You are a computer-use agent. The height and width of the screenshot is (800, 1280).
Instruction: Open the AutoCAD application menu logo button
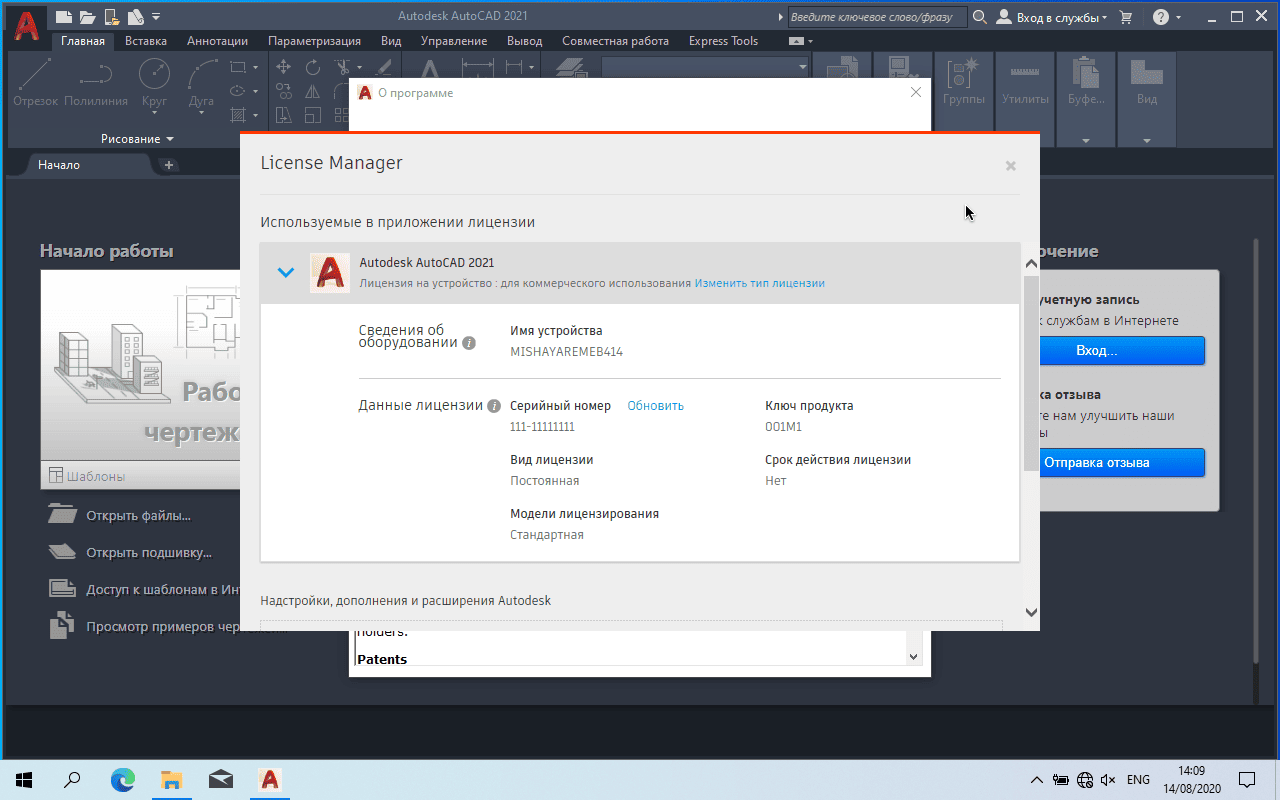tap(26, 25)
